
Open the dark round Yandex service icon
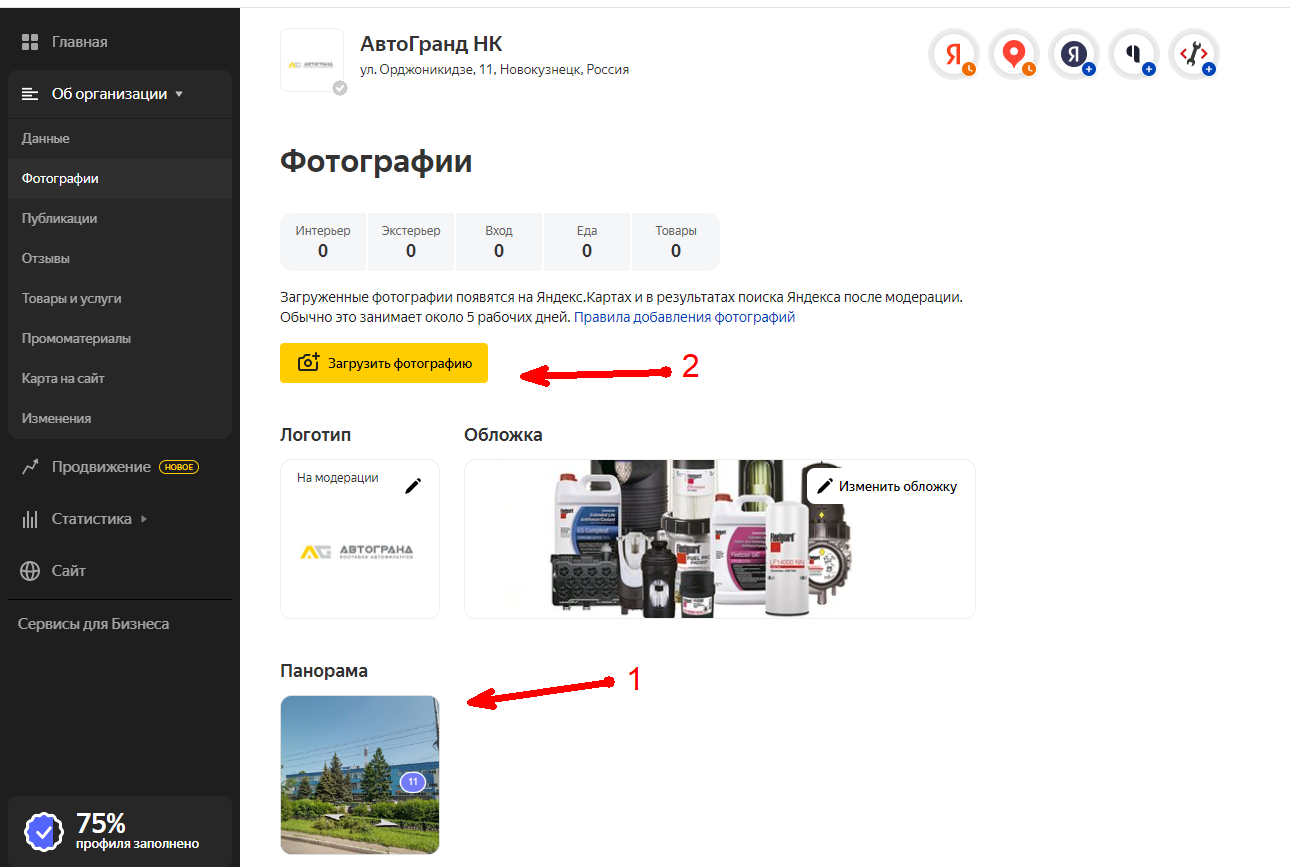[1074, 54]
